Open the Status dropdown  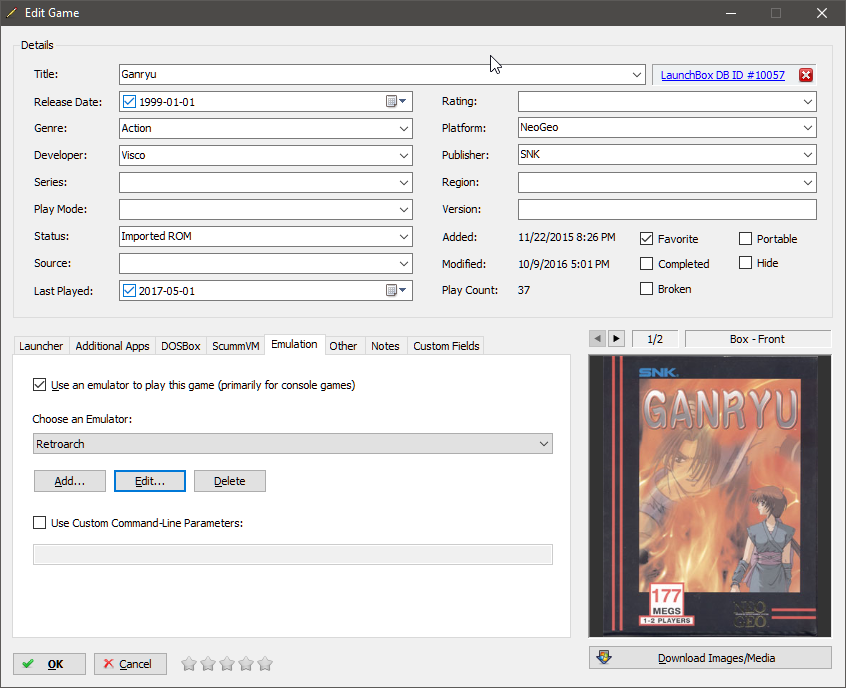click(404, 236)
